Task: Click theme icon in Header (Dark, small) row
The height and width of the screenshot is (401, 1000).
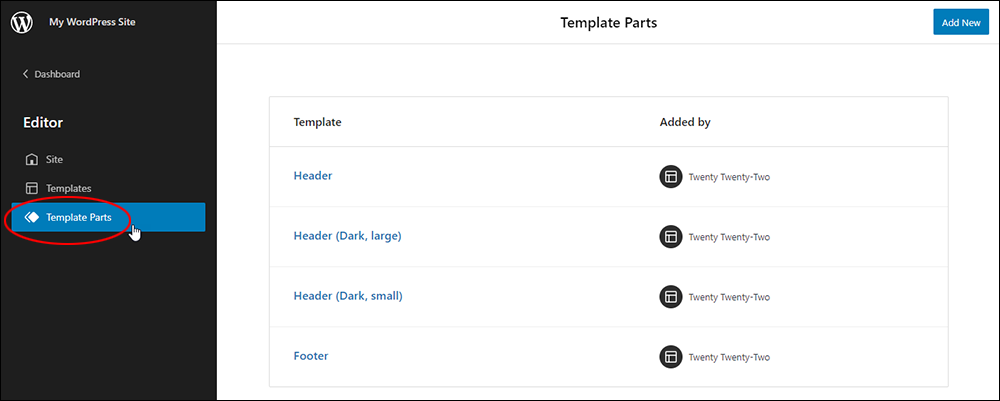Action: (671, 296)
